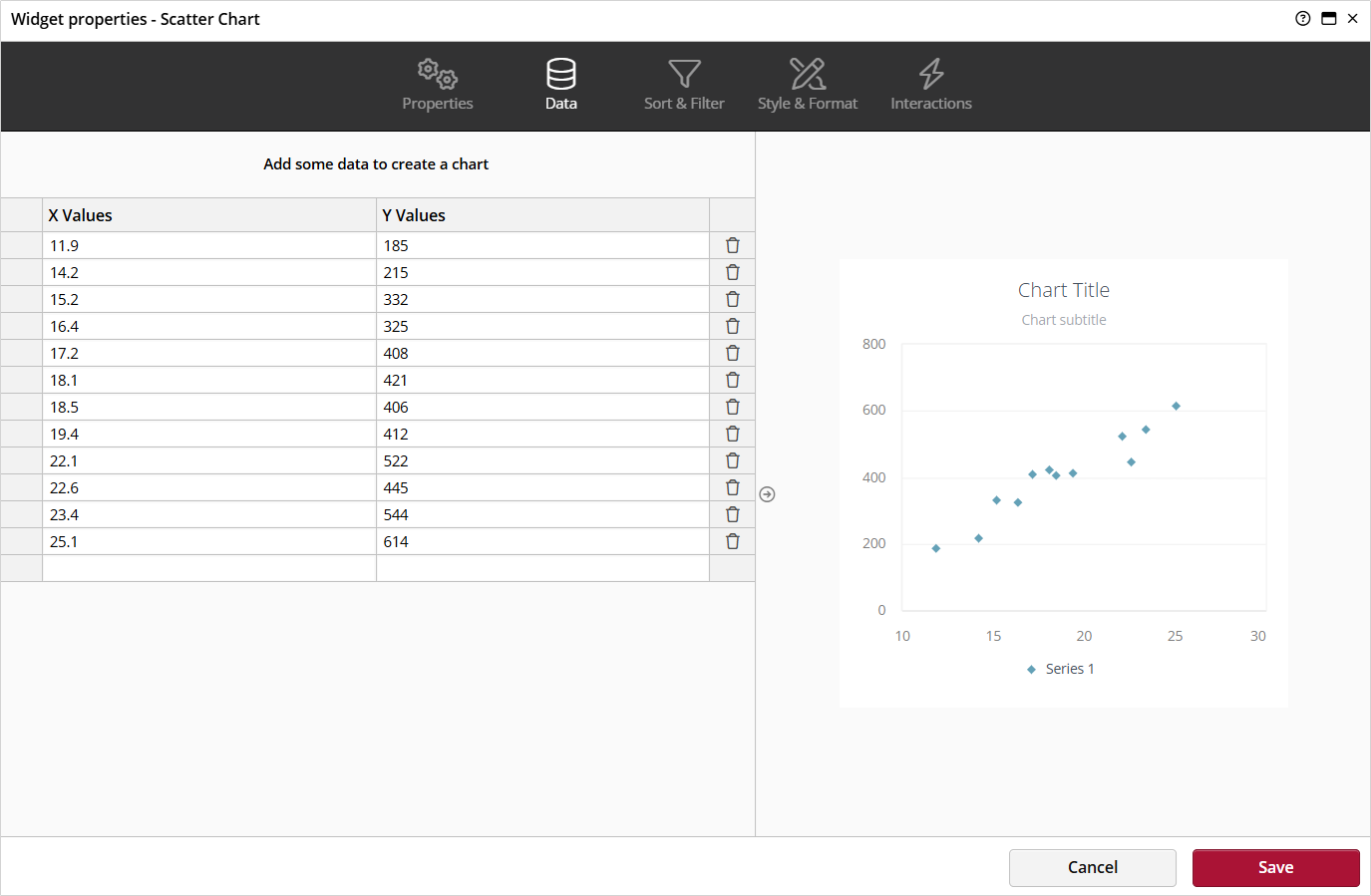The height and width of the screenshot is (896, 1371).
Task: Cancel the widget properties changes
Action: pos(1093,868)
